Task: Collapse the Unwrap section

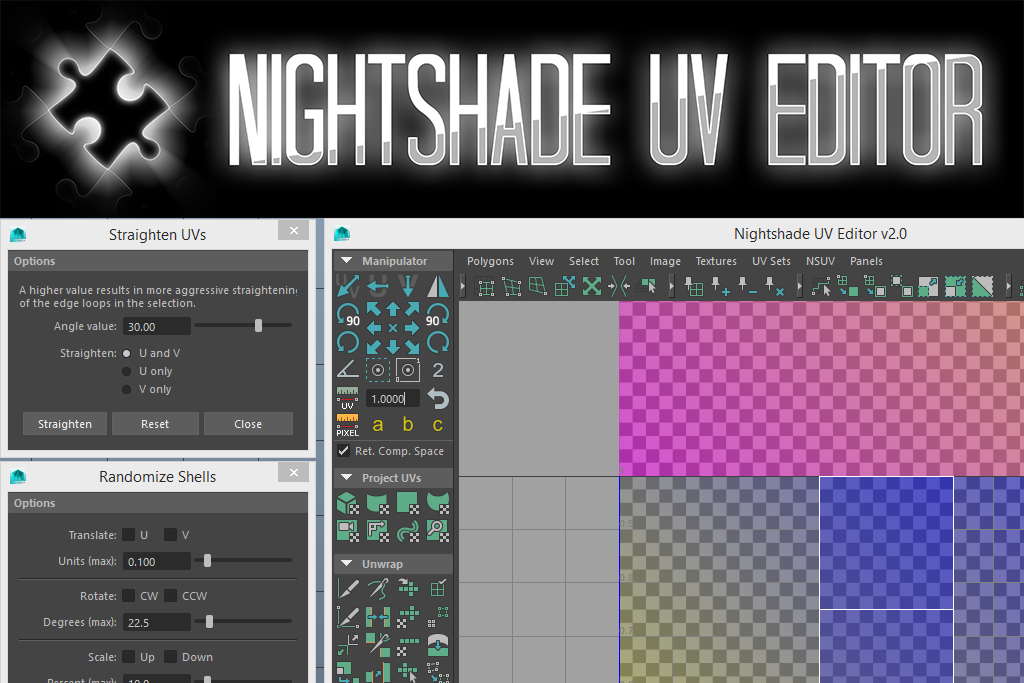Action: click(347, 564)
